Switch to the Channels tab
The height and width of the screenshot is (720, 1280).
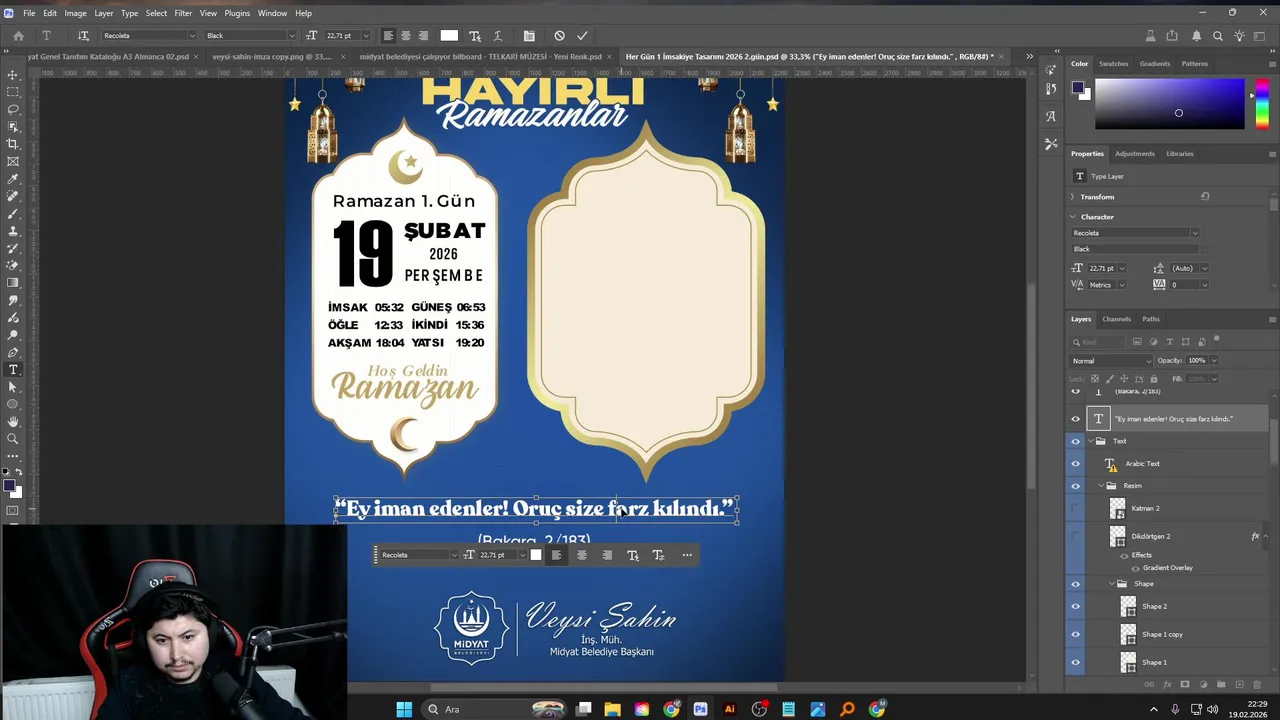[1116, 319]
